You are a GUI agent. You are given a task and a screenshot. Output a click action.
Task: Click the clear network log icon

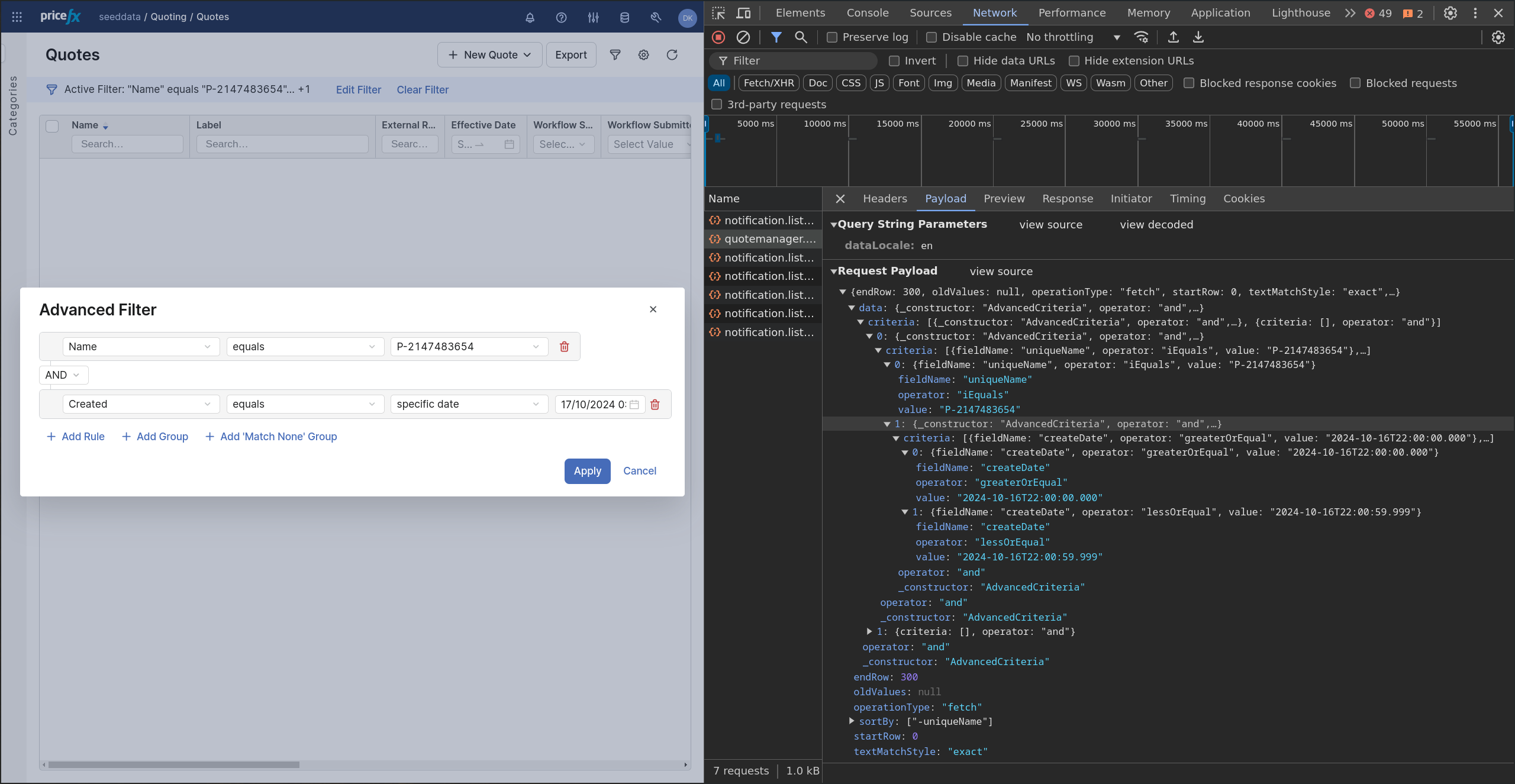pos(743,37)
